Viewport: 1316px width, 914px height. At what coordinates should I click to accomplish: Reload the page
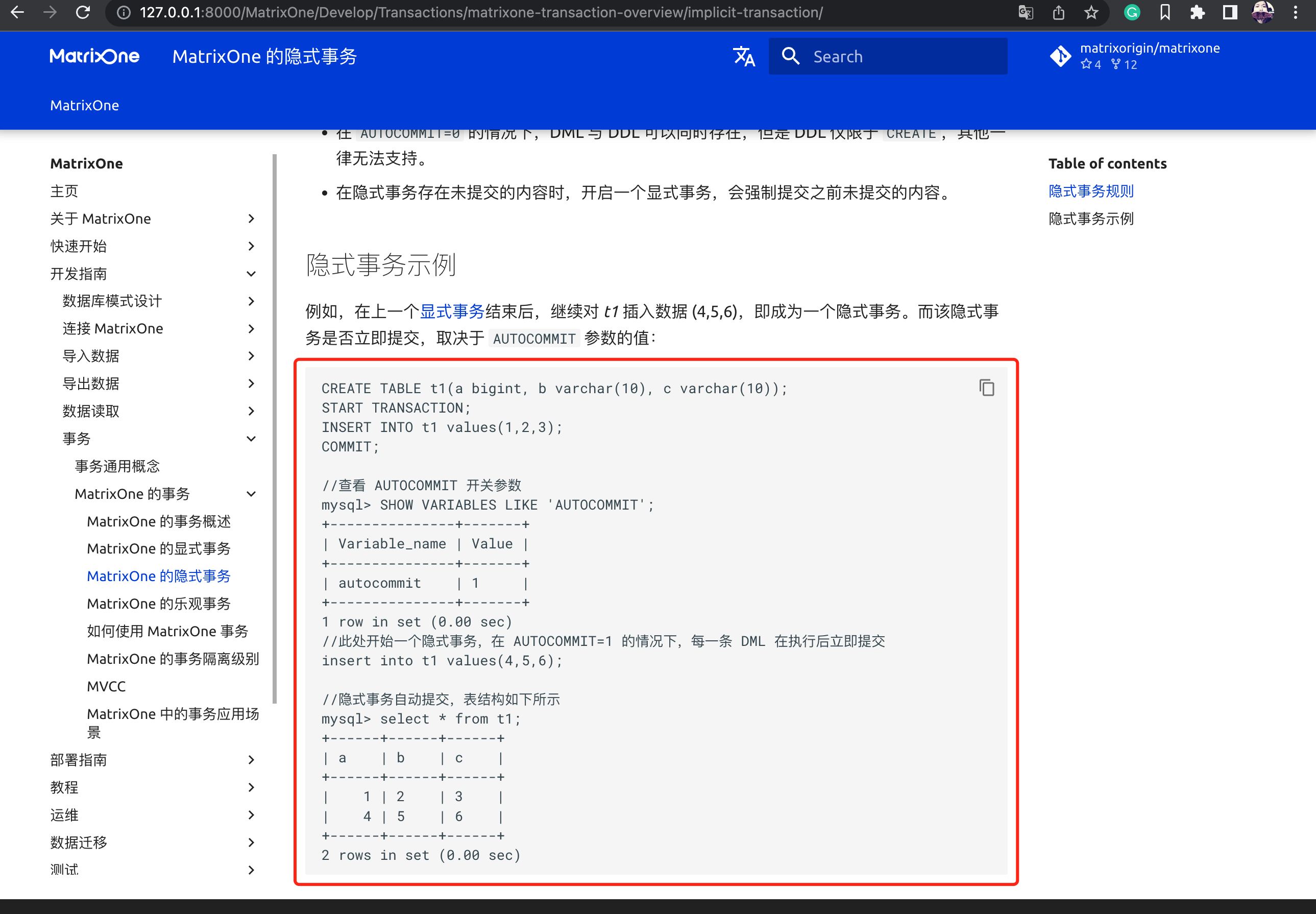tap(84, 13)
